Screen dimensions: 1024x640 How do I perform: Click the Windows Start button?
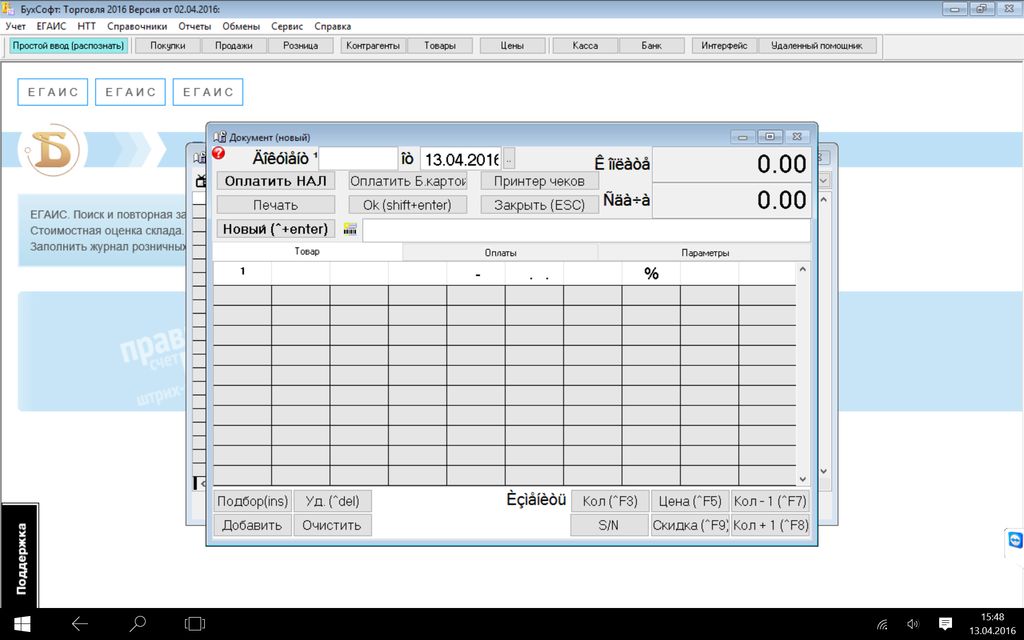[x=21, y=624]
